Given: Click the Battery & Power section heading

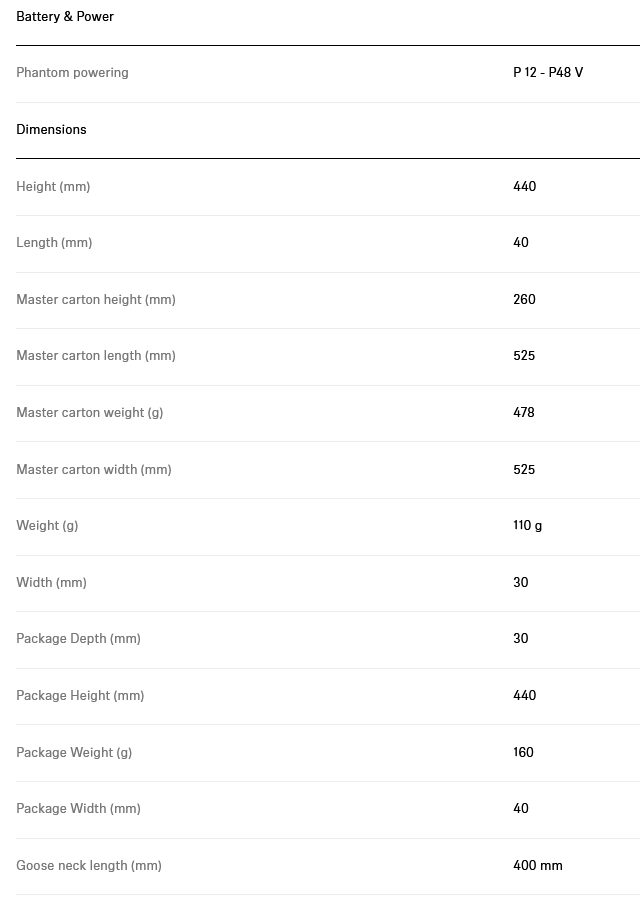Looking at the screenshot, I should (65, 16).
